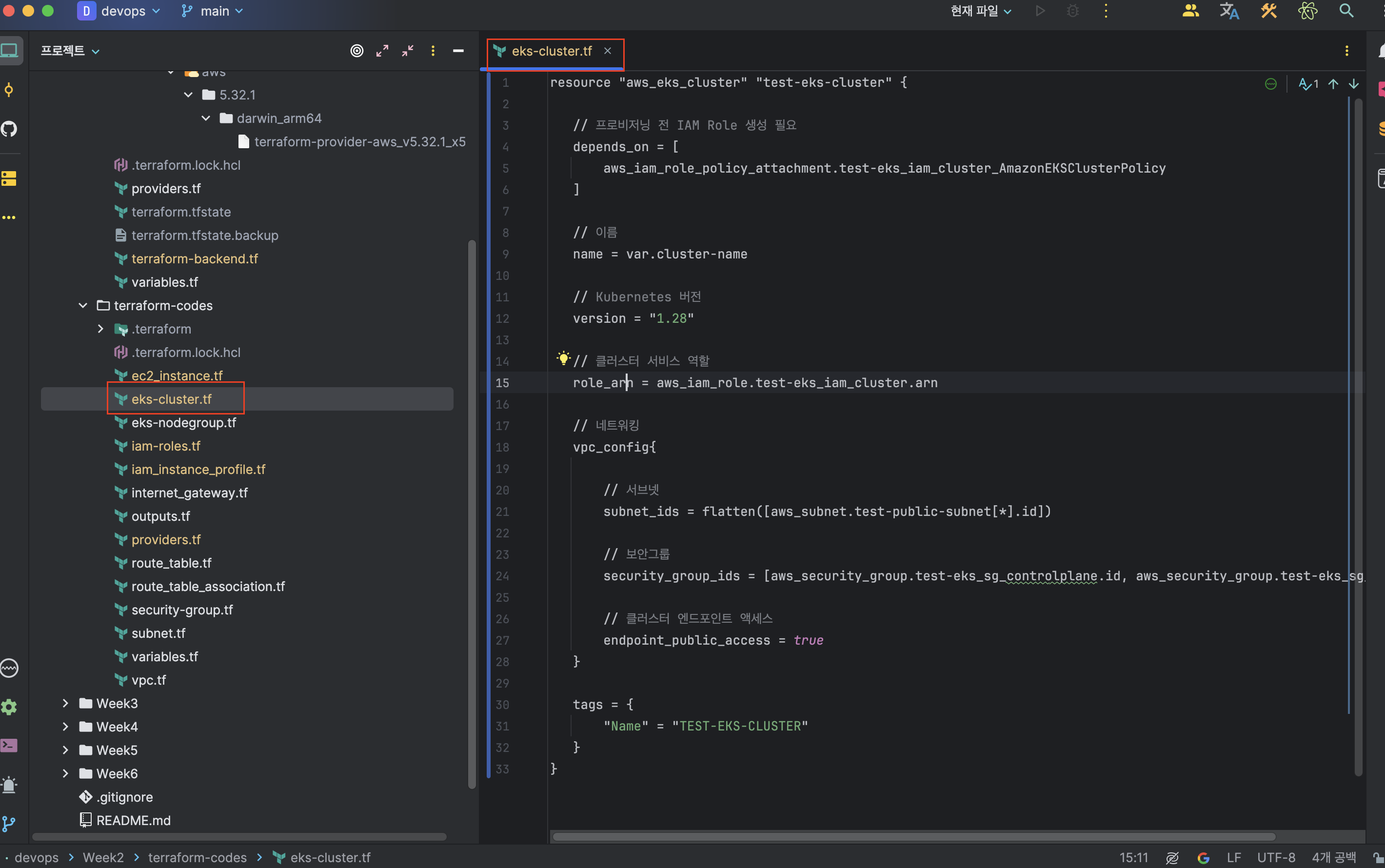Collapse the terraform-codes folder
The width and height of the screenshot is (1385, 868).
(83, 305)
